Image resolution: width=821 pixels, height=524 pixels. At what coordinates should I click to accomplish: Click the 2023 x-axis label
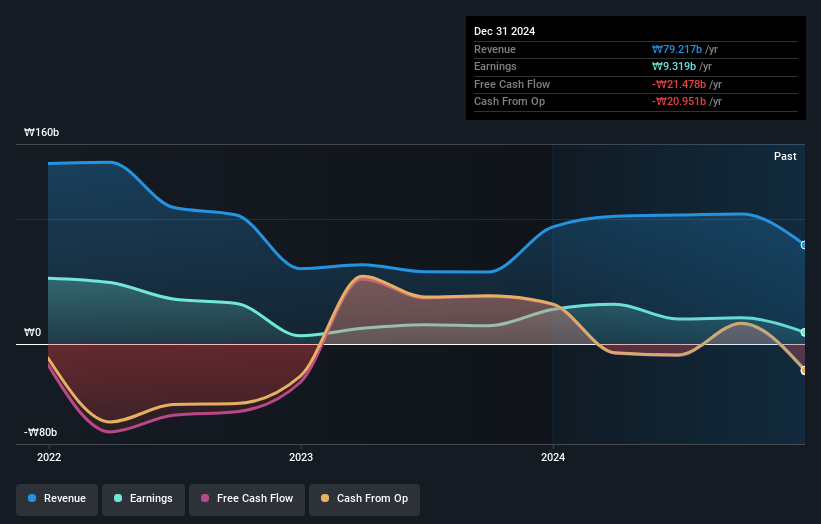click(301, 458)
